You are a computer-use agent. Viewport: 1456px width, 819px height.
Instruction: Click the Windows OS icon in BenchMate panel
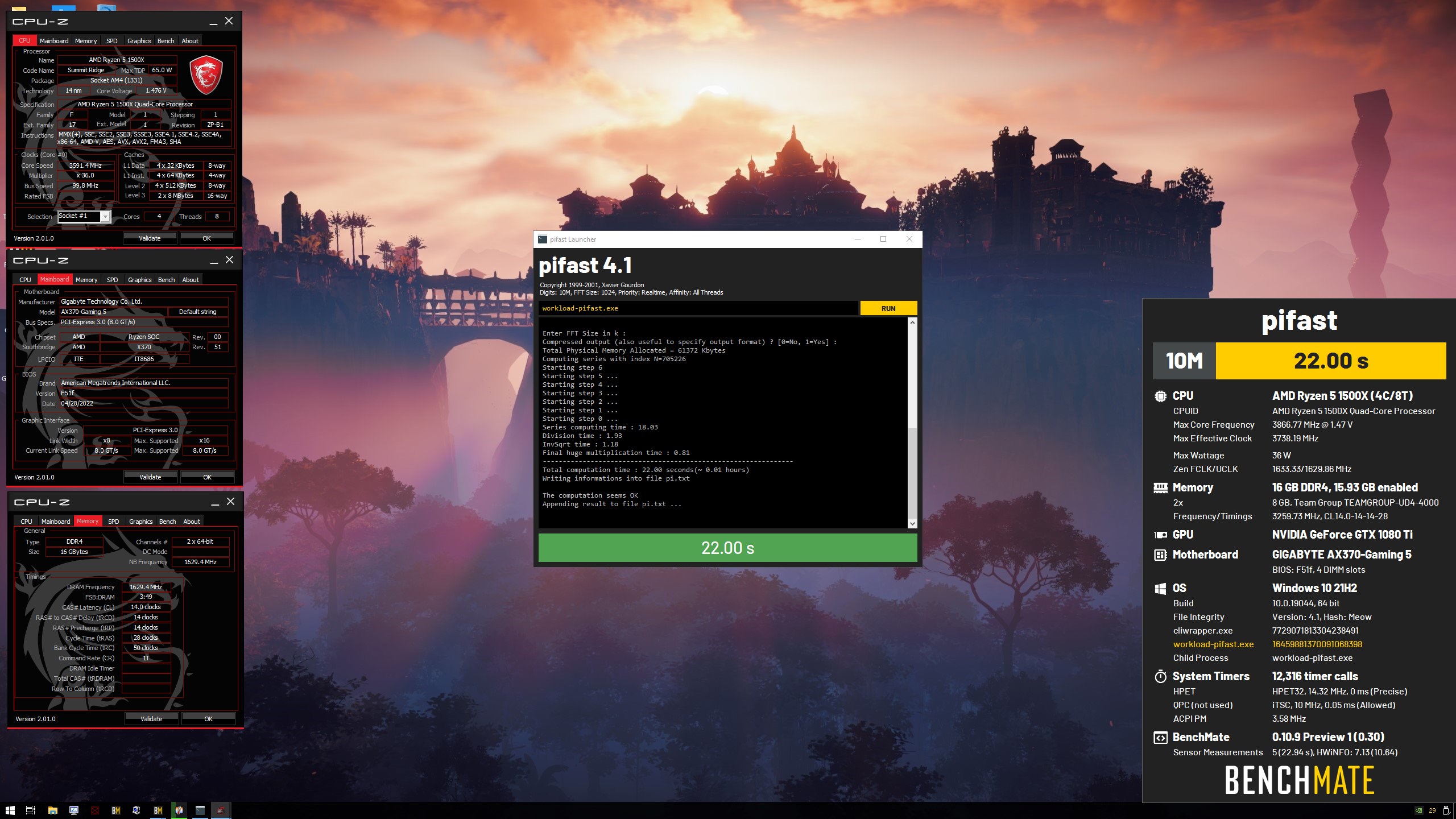1160,589
